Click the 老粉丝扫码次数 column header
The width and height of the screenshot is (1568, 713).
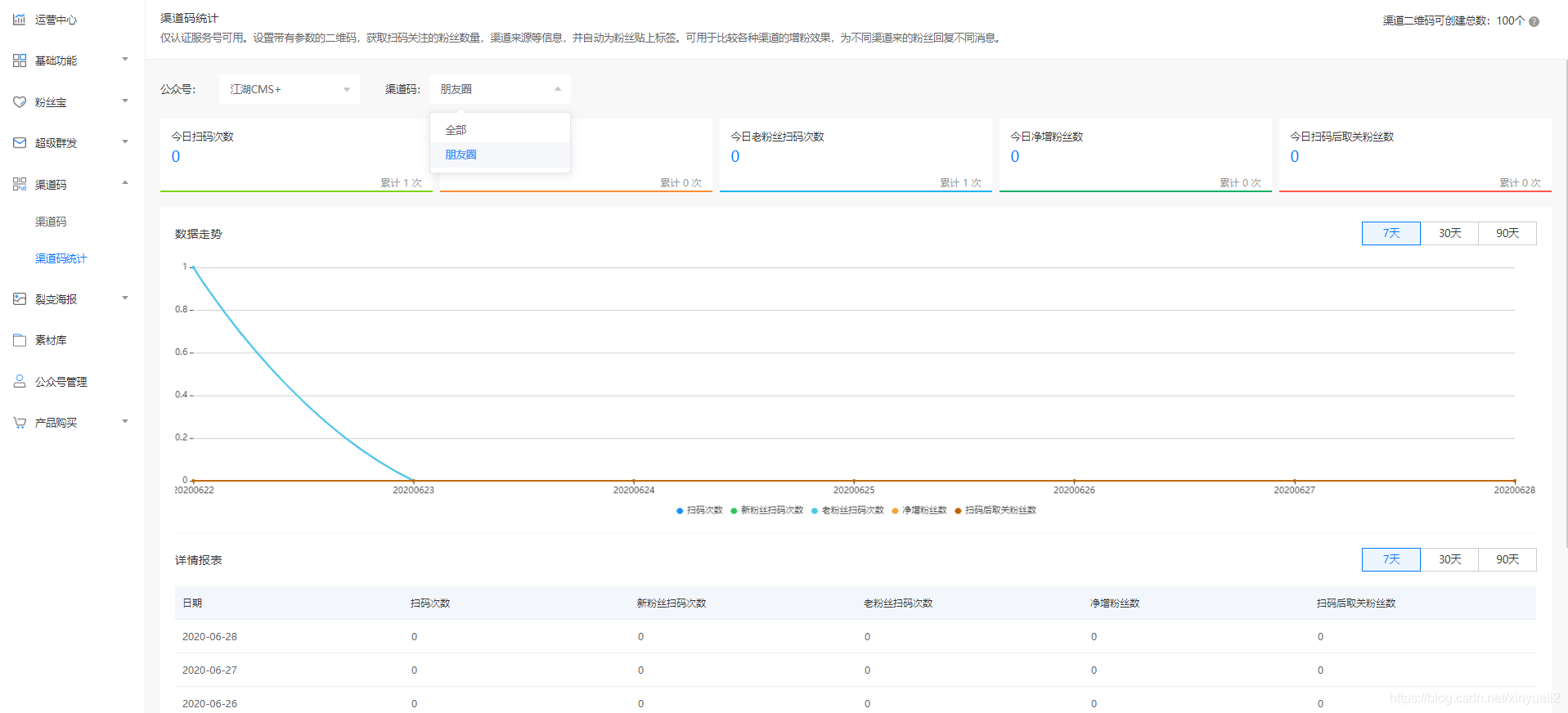[898, 603]
